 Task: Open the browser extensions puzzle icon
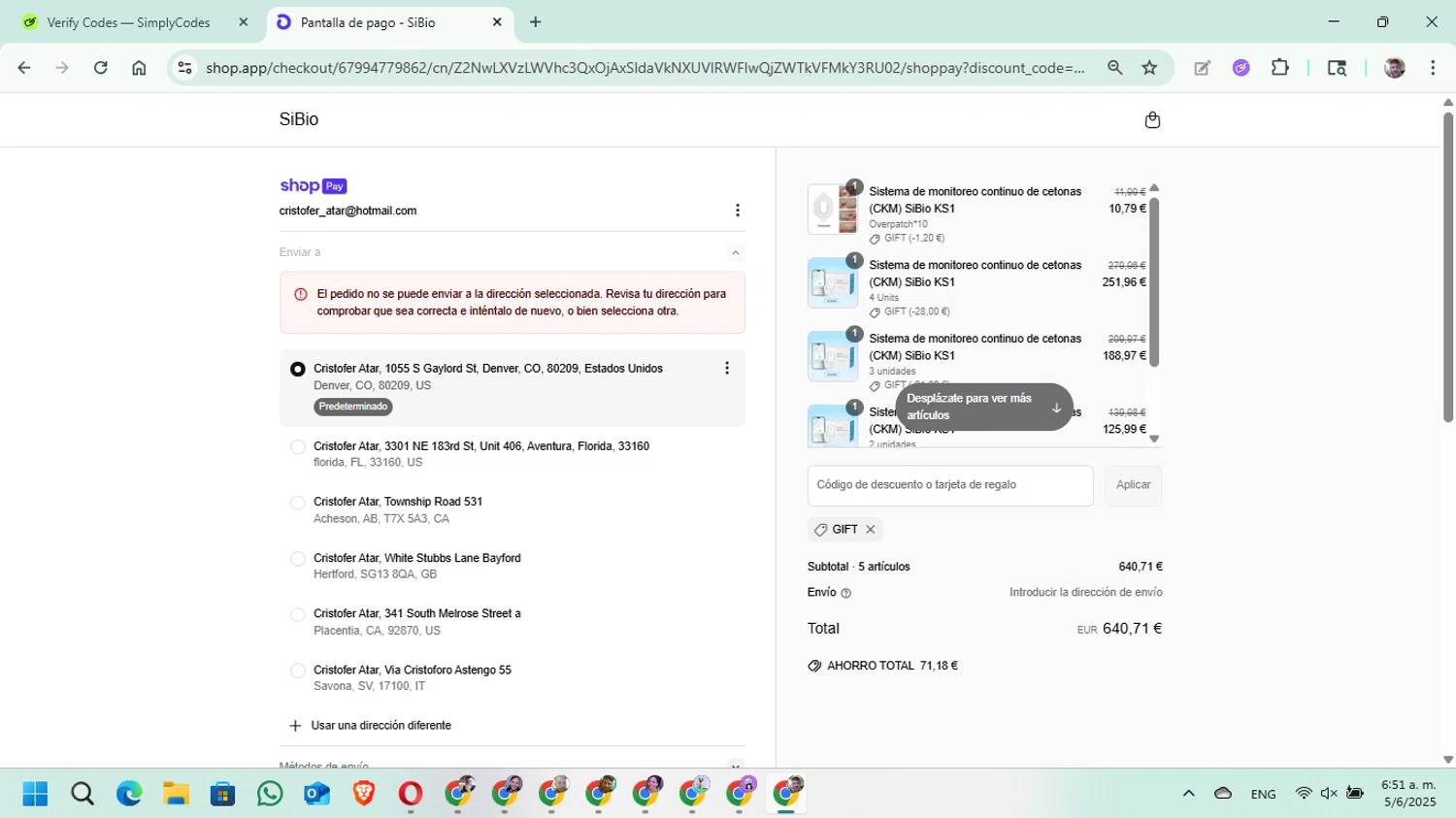click(x=1280, y=68)
